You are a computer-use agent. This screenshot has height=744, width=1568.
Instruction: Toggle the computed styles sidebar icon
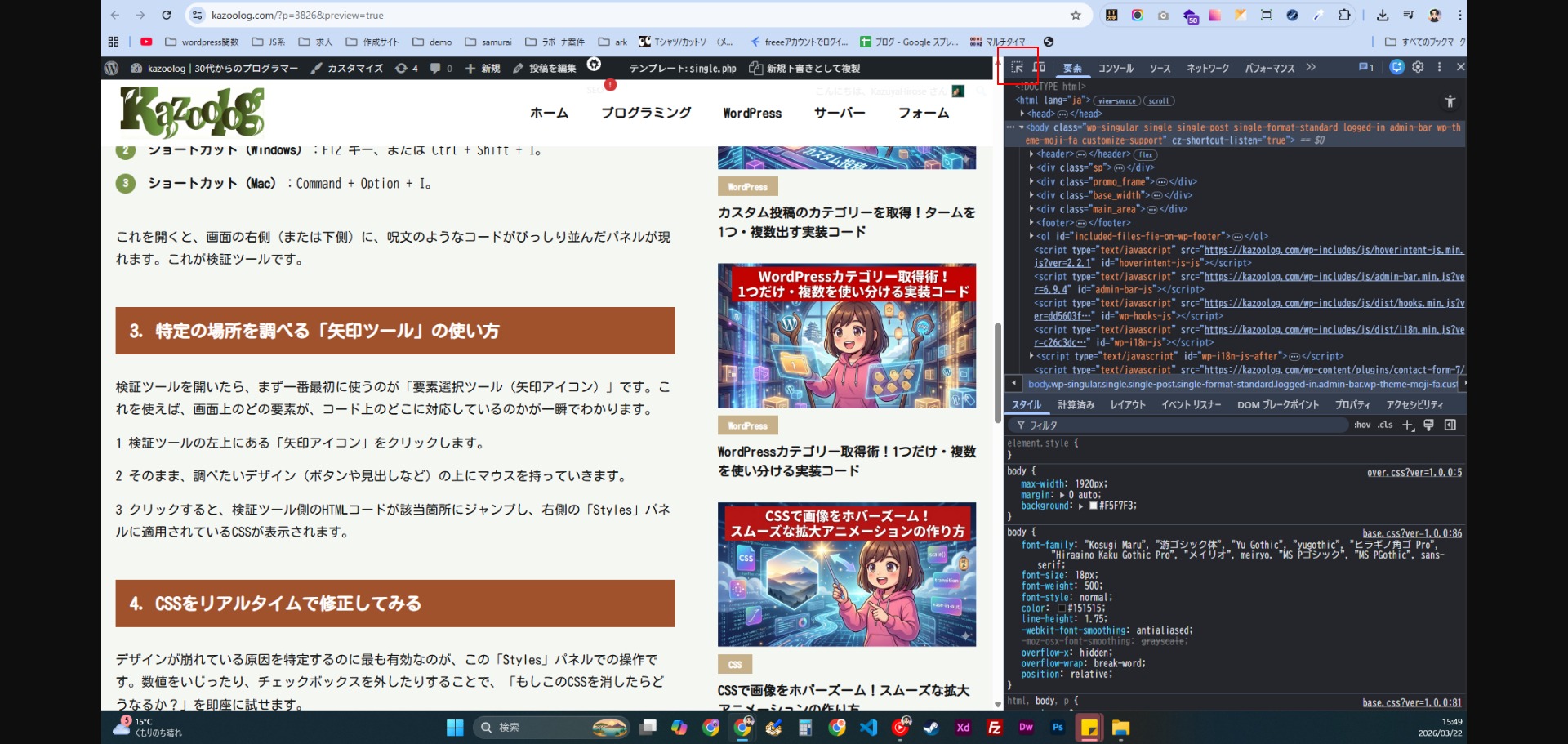1450,425
